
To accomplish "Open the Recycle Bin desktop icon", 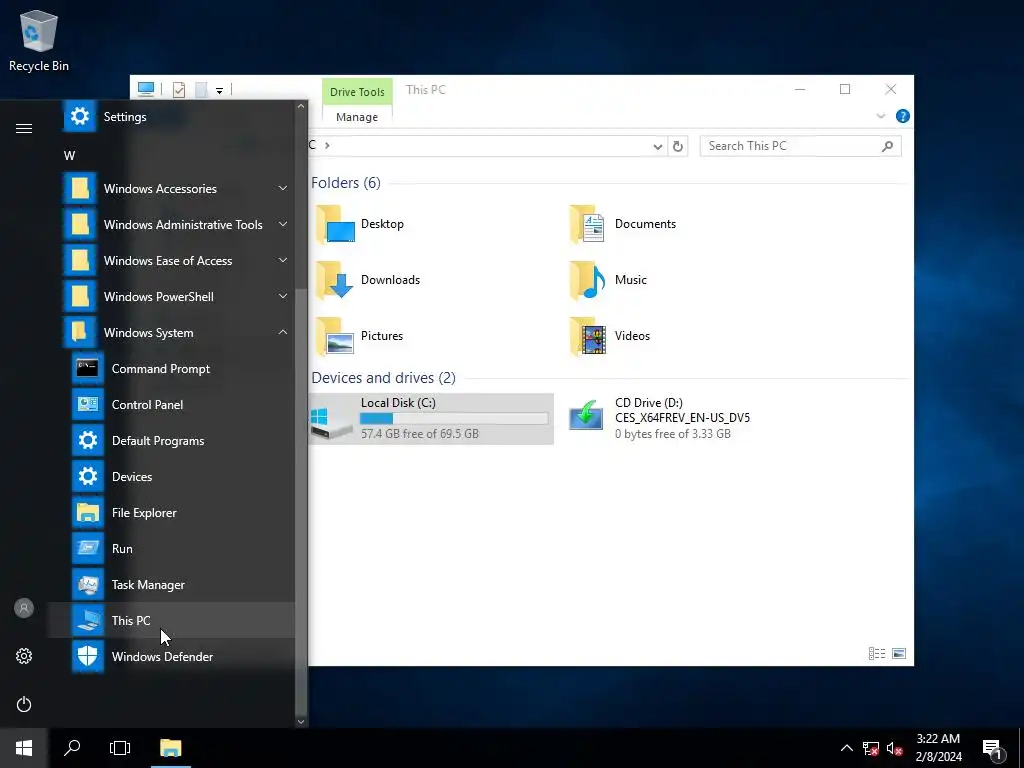I will (39, 41).
